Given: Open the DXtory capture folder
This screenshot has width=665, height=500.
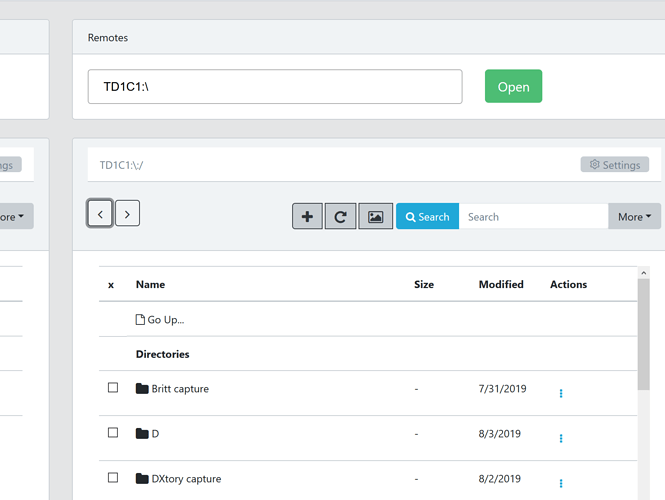Looking at the screenshot, I should (186, 478).
